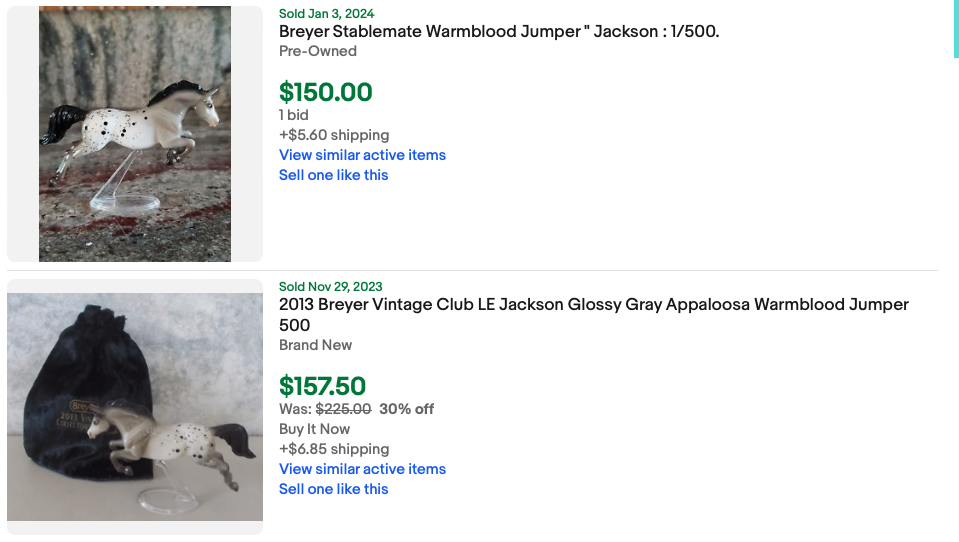The image size is (959, 542).
Task: View similar active items for the $150.00 listing
Action: coord(362,155)
